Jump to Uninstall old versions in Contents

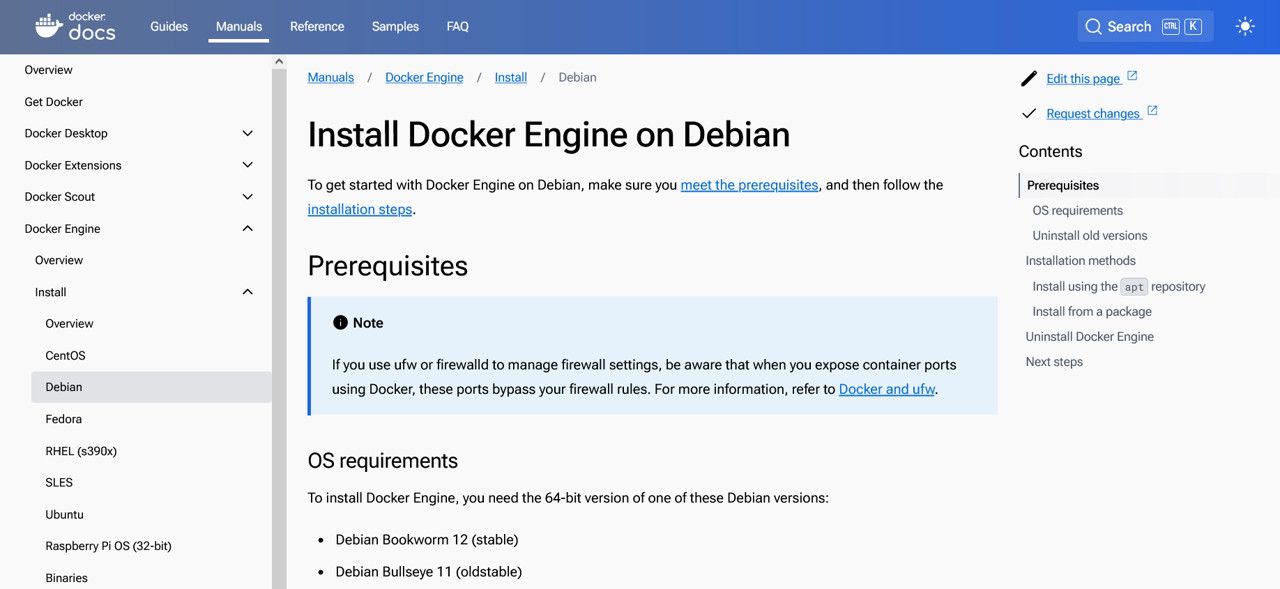tap(1090, 235)
